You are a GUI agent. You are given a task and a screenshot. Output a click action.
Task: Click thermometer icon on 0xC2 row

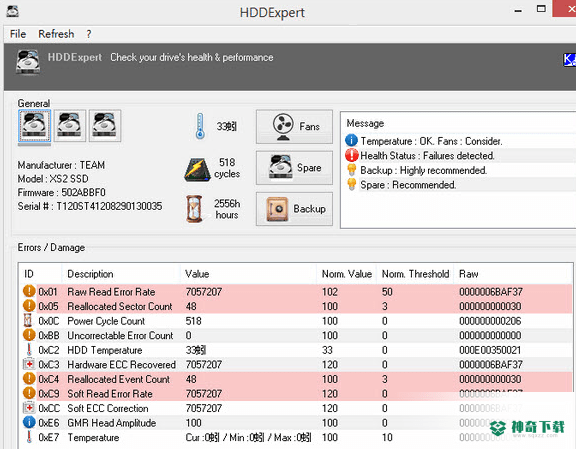click(x=29, y=349)
